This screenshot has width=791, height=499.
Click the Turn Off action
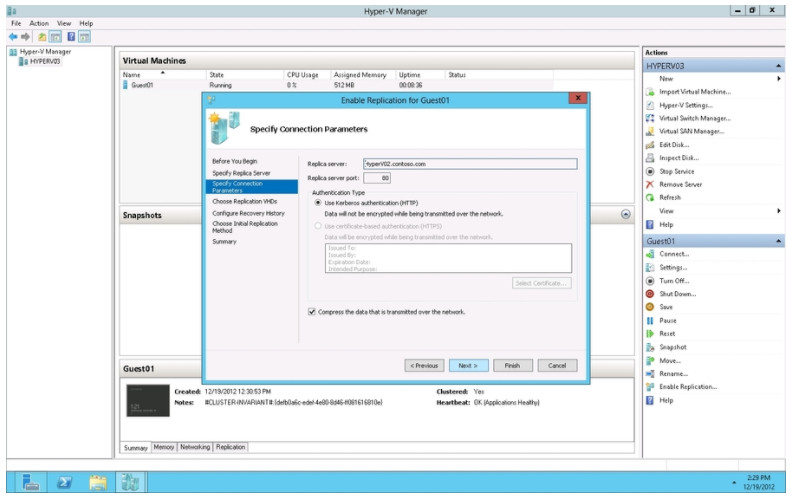674,281
